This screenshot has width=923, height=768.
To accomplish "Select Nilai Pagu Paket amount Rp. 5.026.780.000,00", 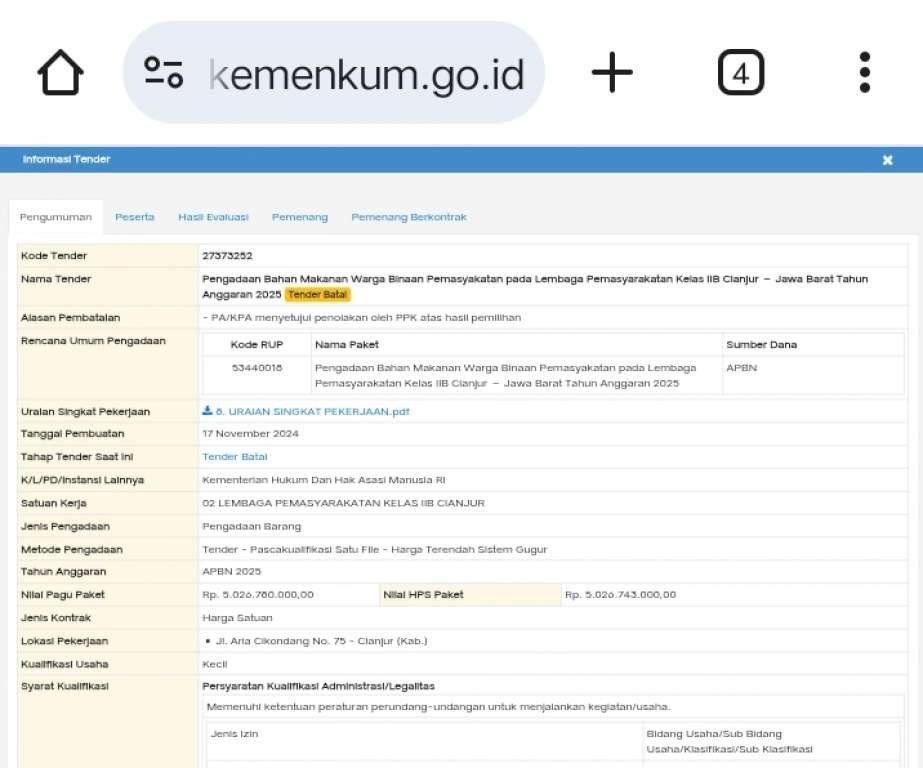I will (258, 595).
